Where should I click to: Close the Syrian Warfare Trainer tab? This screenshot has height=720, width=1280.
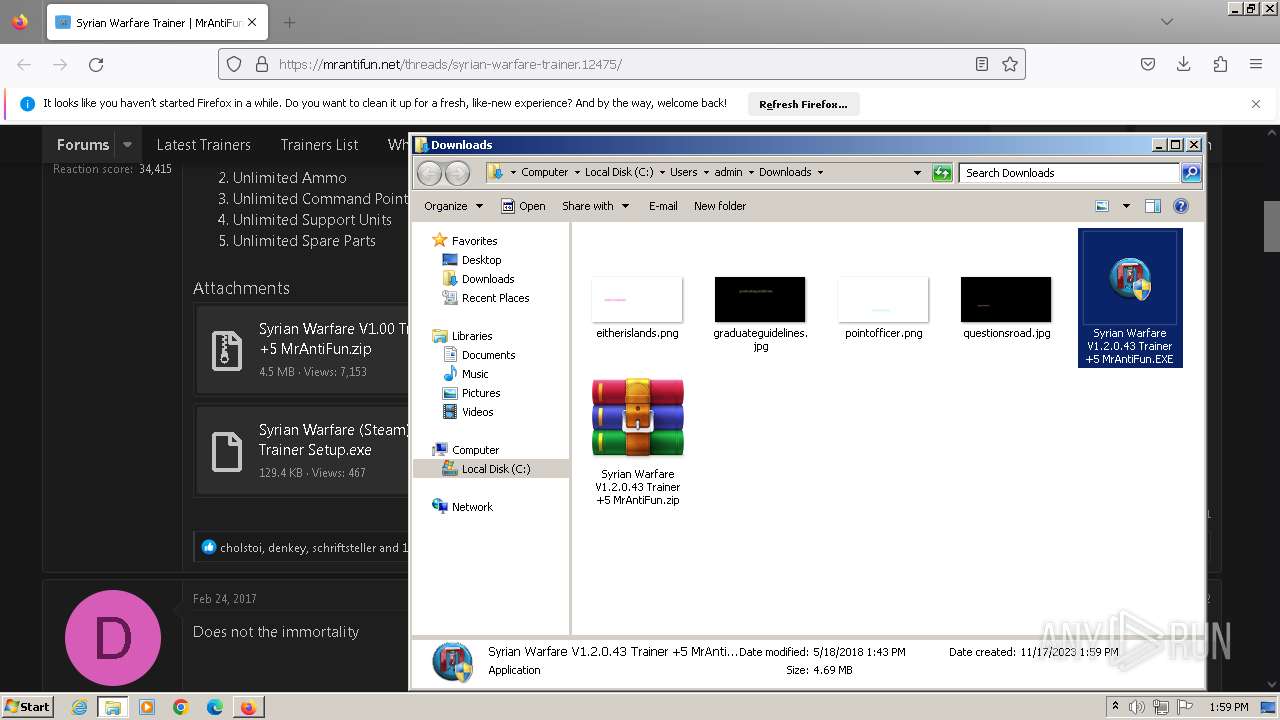click(x=251, y=22)
